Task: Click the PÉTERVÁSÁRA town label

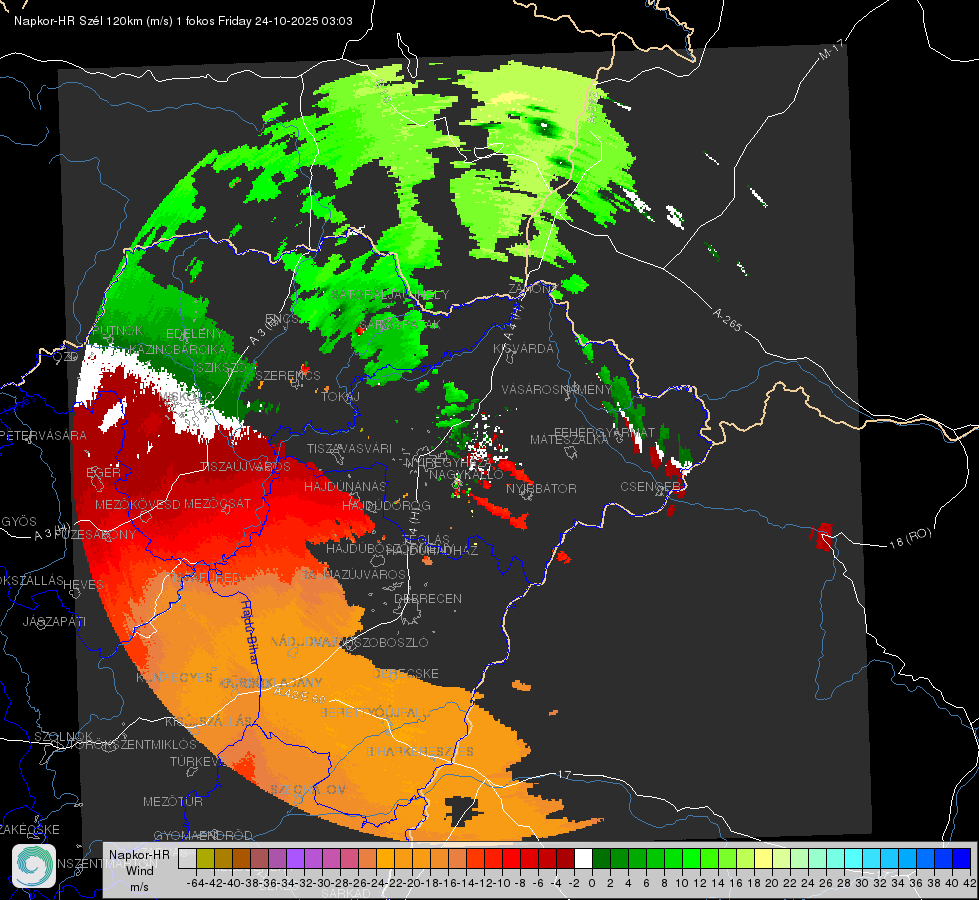Action: pyautogui.click(x=42, y=435)
